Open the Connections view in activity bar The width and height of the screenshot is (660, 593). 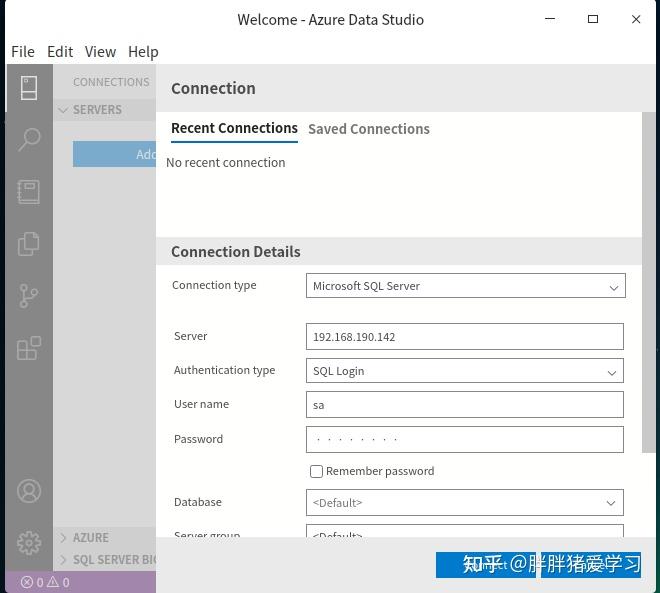pyautogui.click(x=29, y=88)
